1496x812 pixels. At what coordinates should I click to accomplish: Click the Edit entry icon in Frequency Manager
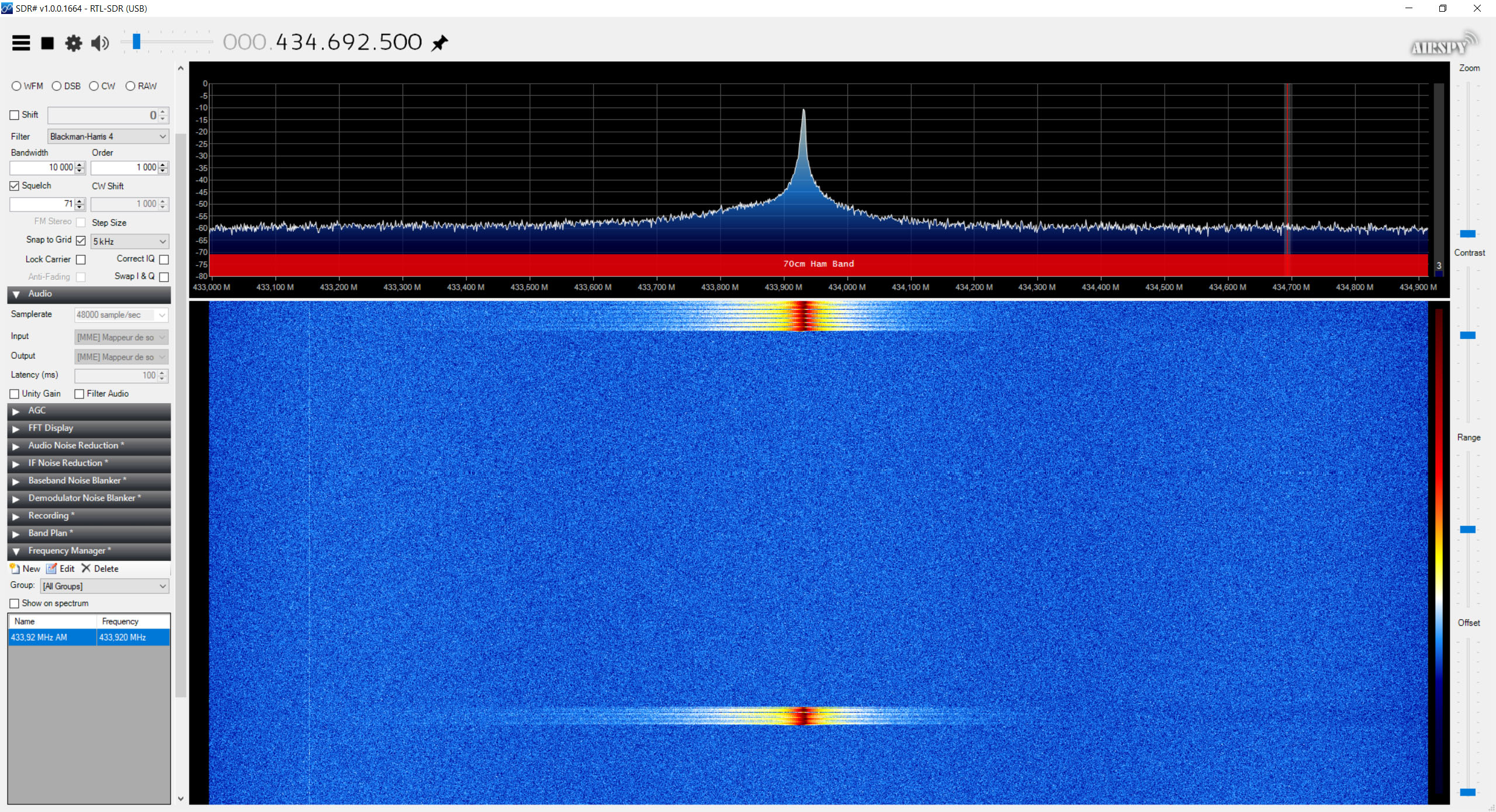tap(52, 568)
